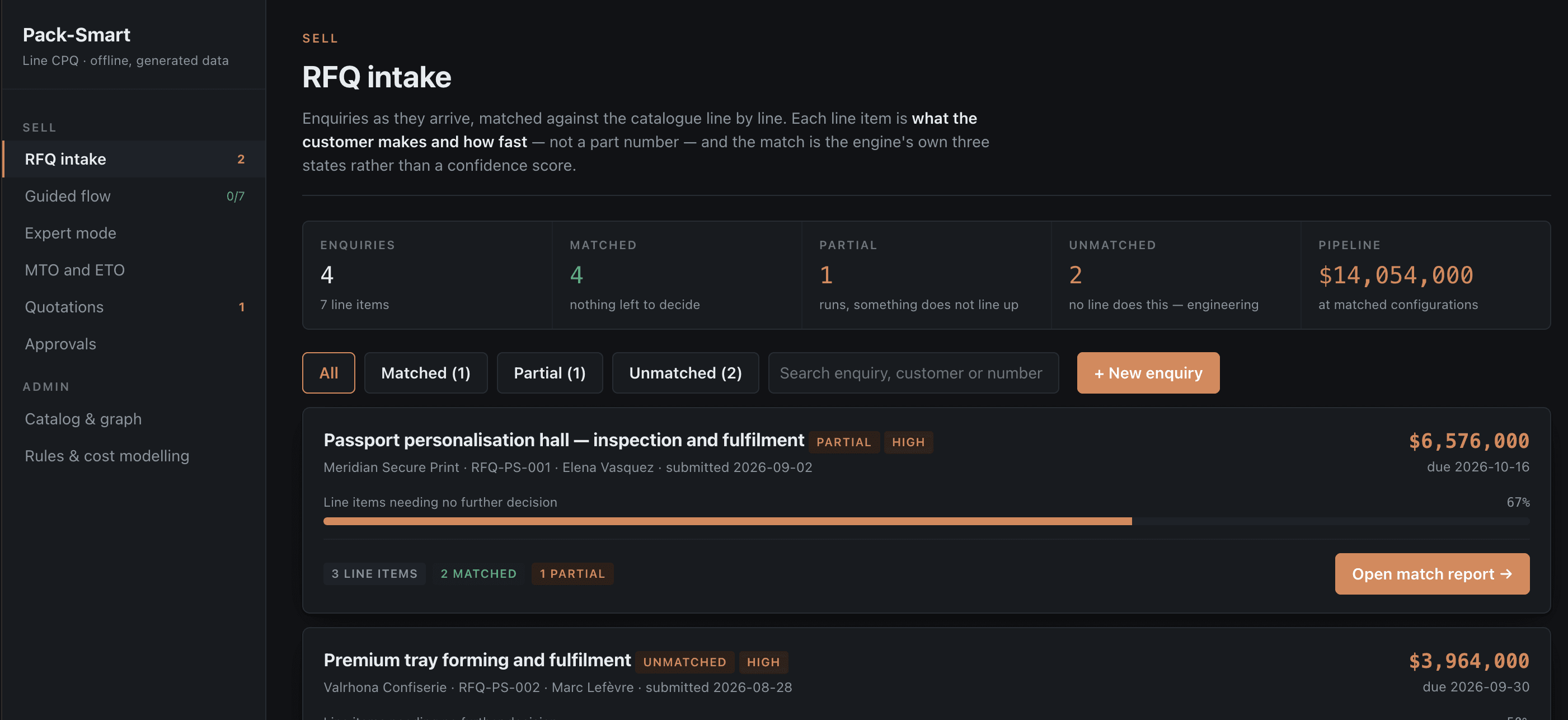Open match report for Passport enquiry
Image resolution: width=1568 pixels, height=720 pixels.
(x=1431, y=574)
